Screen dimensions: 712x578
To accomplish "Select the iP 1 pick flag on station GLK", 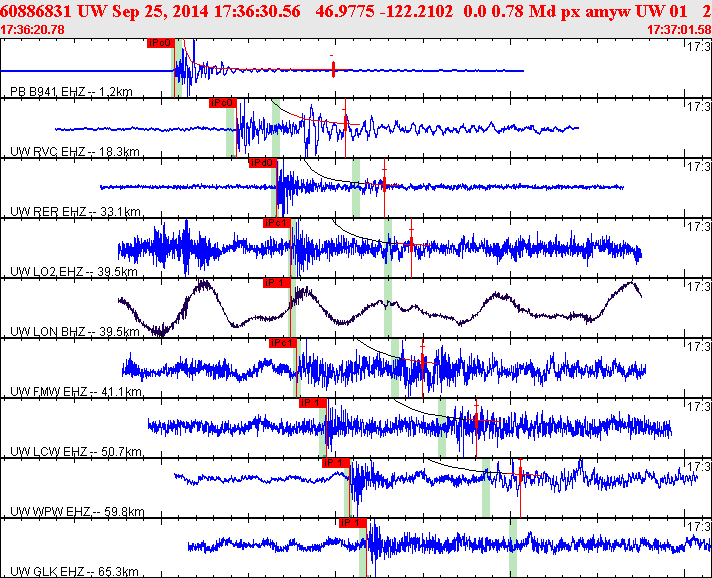I will pyautogui.click(x=353, y=523).
